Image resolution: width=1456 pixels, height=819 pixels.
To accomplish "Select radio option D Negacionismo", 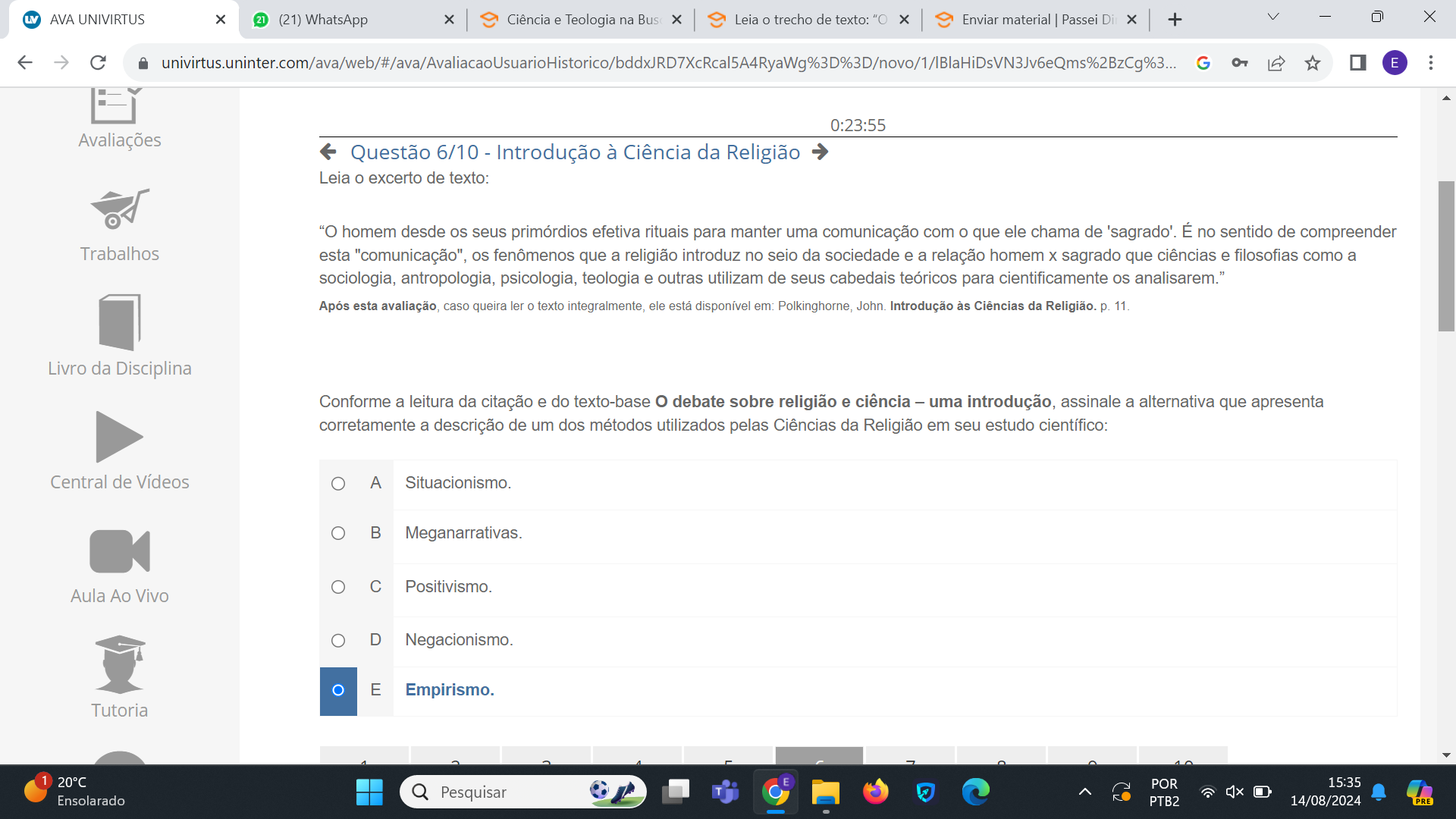I will click(x=338, y=641).
